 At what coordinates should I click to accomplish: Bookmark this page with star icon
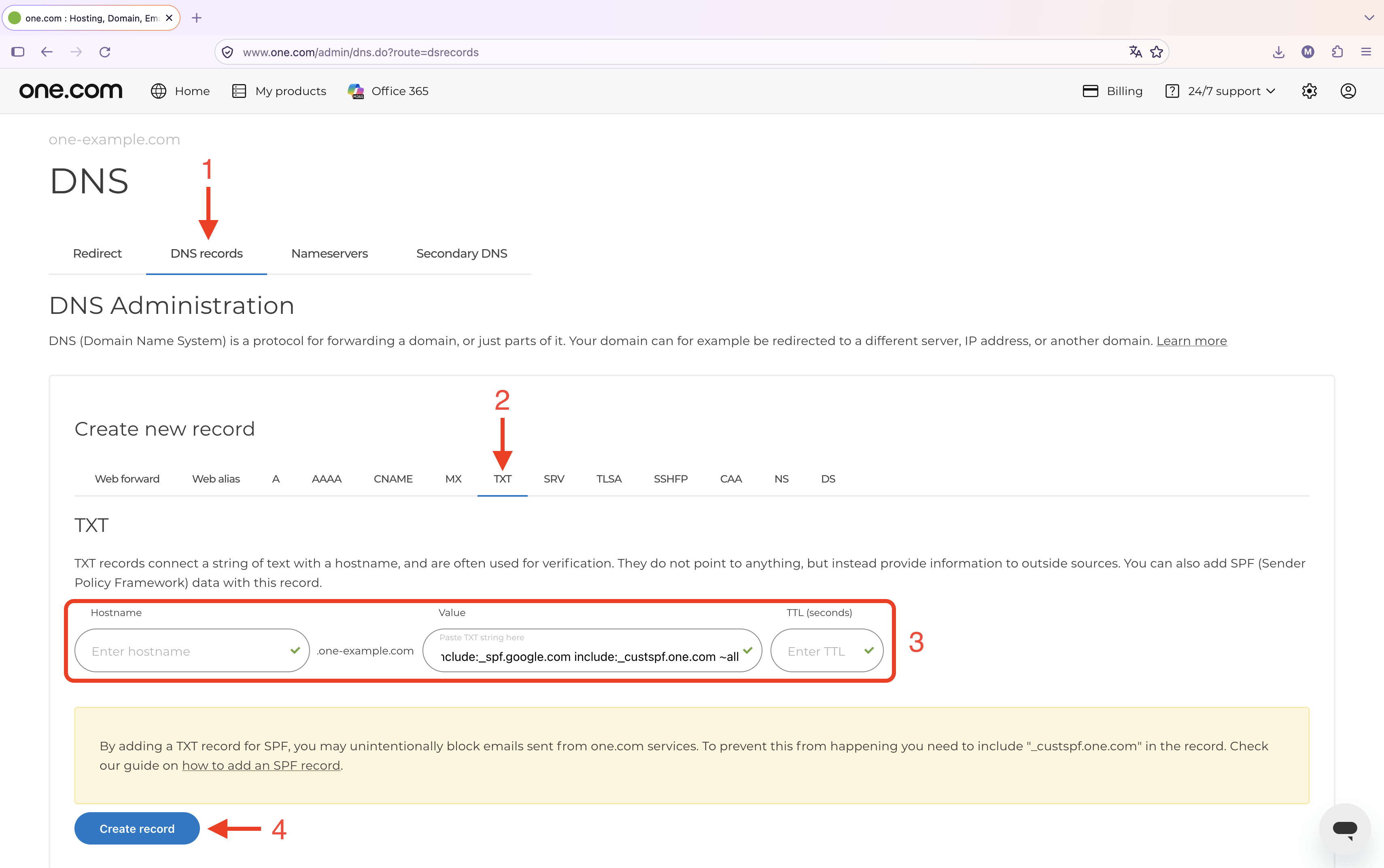pyautogui.click(x=1157, y=52)
